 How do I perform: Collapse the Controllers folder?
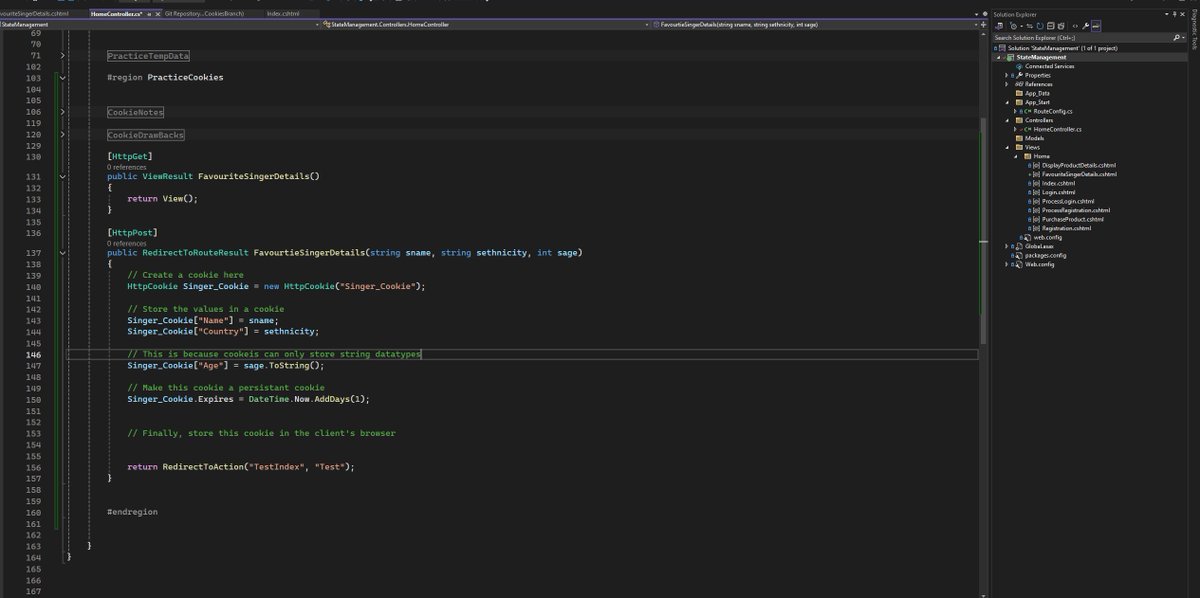tap(1008, 120)
